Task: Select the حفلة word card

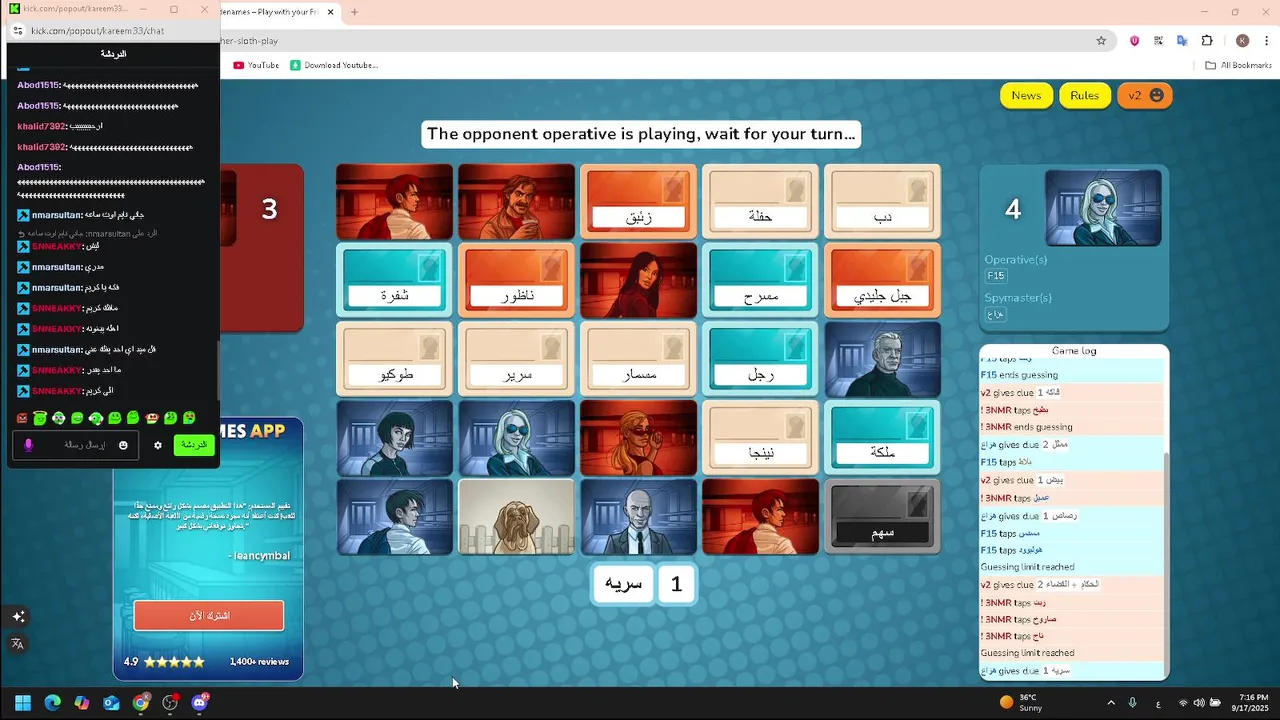Action: [760, 201]
